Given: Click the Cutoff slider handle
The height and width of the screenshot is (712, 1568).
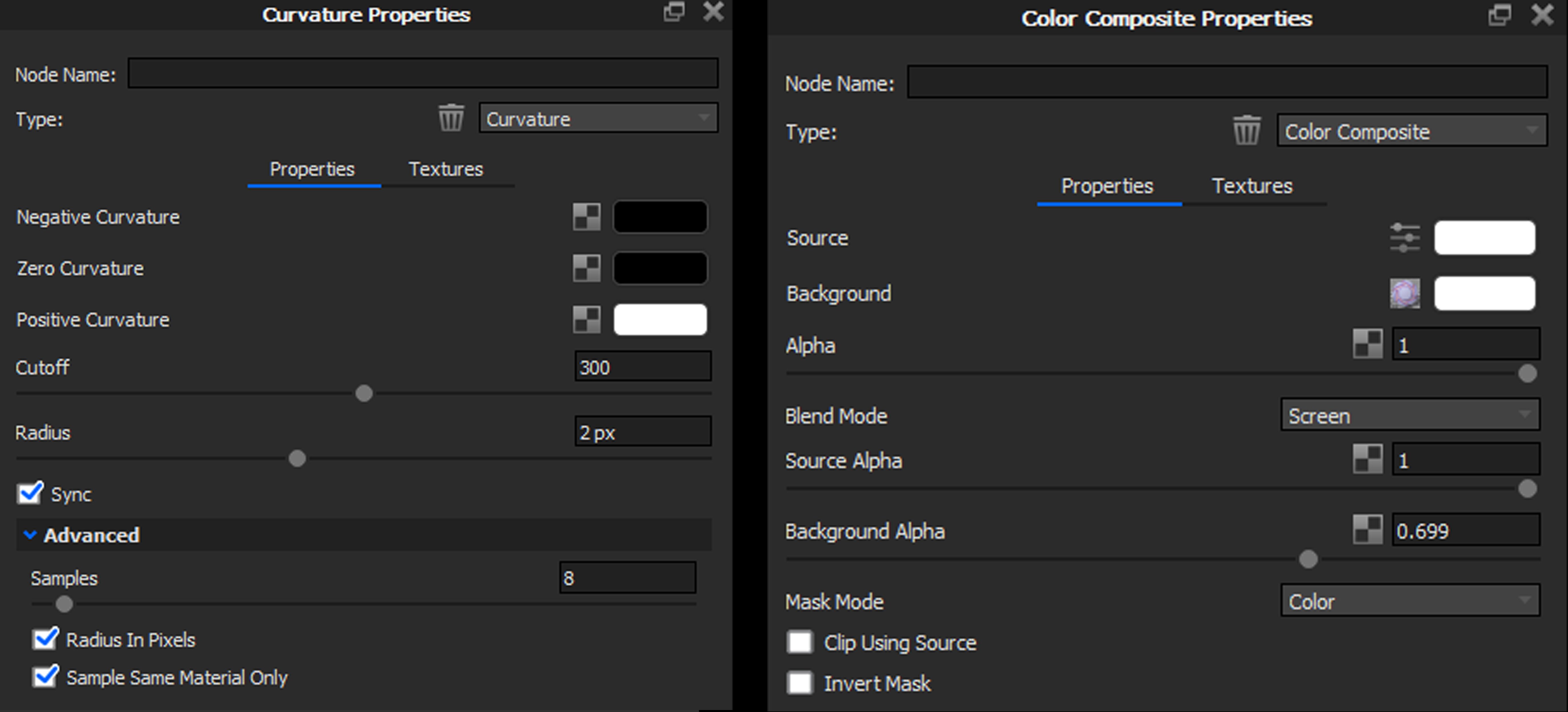Looking at the screenshot, I should (364, 393).
